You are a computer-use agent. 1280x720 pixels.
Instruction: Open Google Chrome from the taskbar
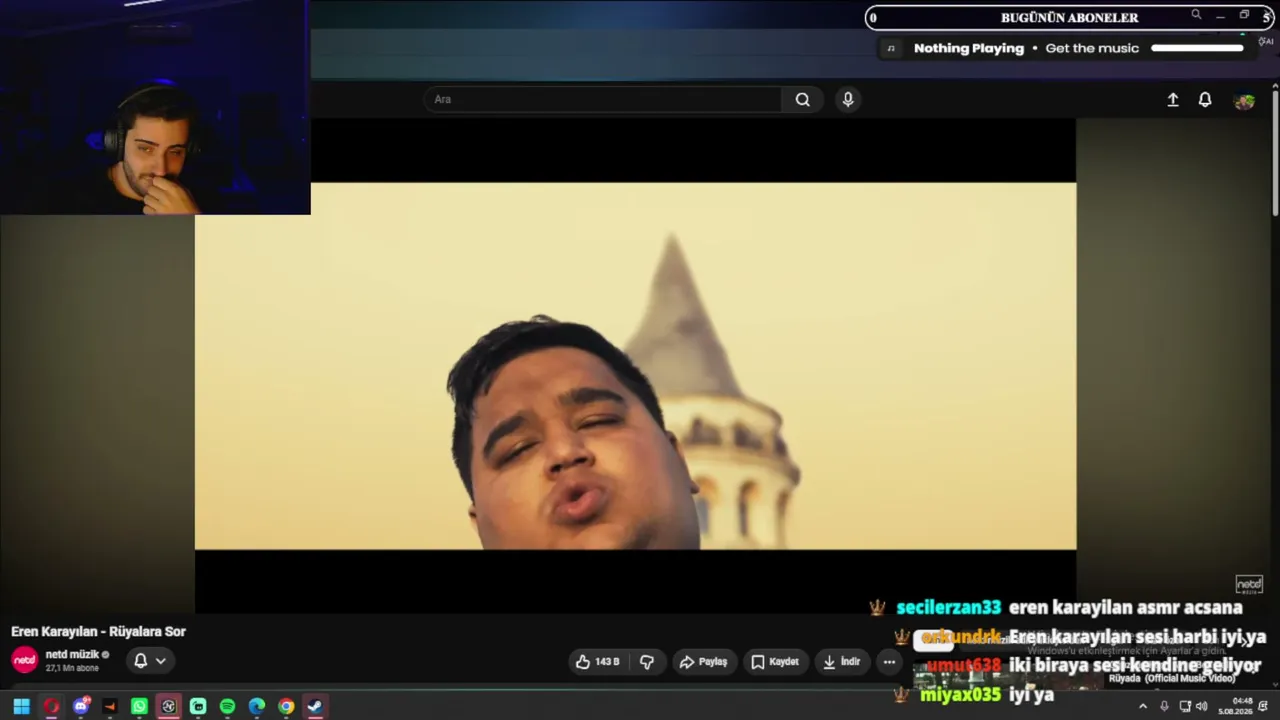pyautogui.click(x=286, y=706)
